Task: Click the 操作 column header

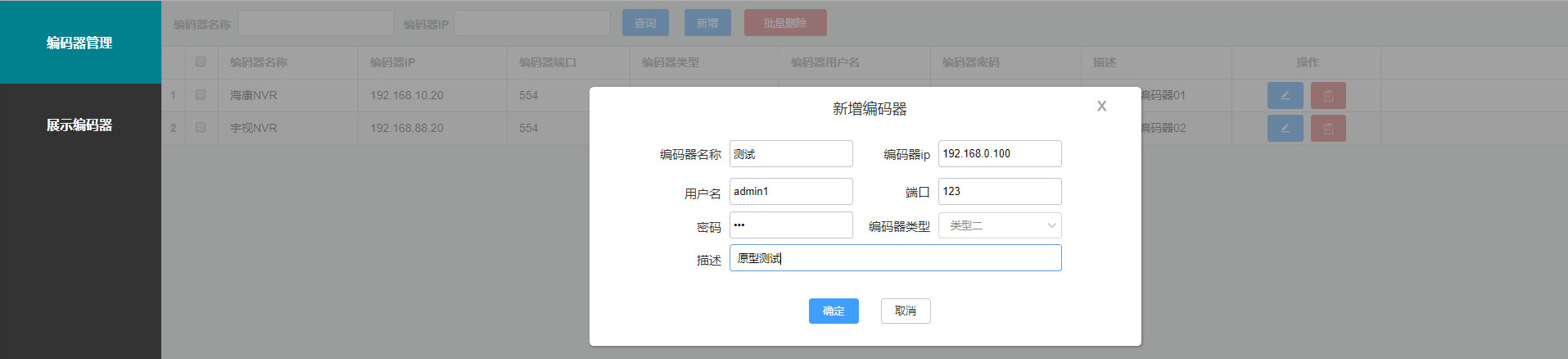Action: point(1308,62)
